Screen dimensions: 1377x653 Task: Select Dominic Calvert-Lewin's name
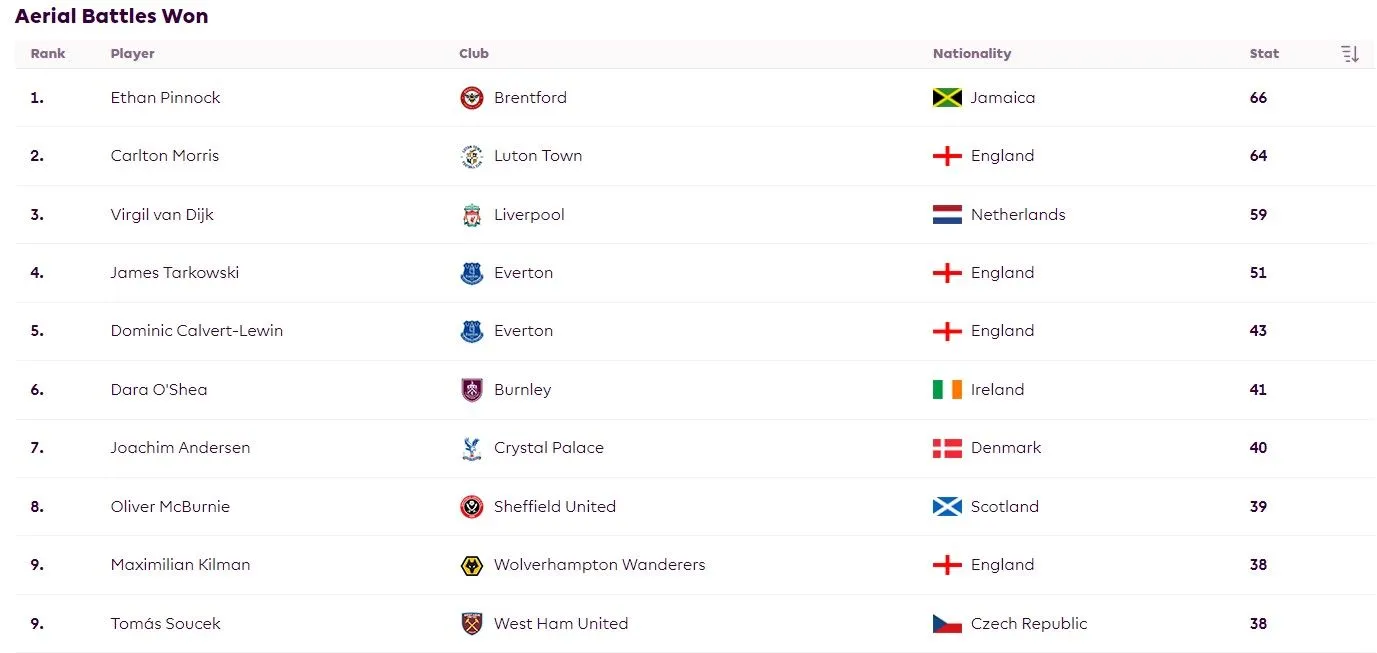click(x=196, y=331)
